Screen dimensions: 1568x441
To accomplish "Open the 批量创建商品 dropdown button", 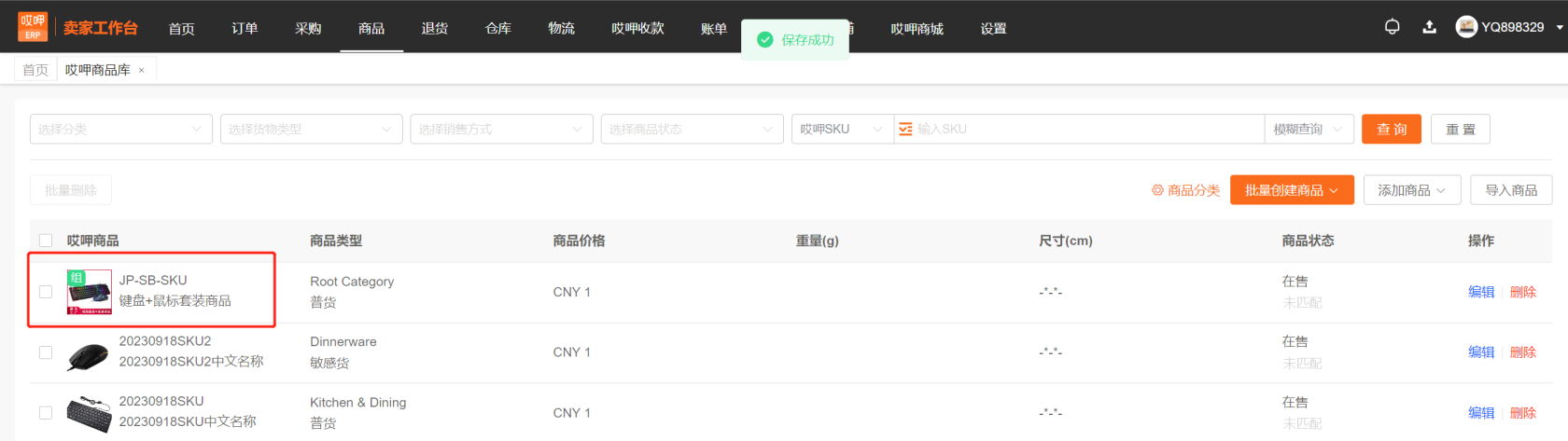I will [x=1292, y=190].
